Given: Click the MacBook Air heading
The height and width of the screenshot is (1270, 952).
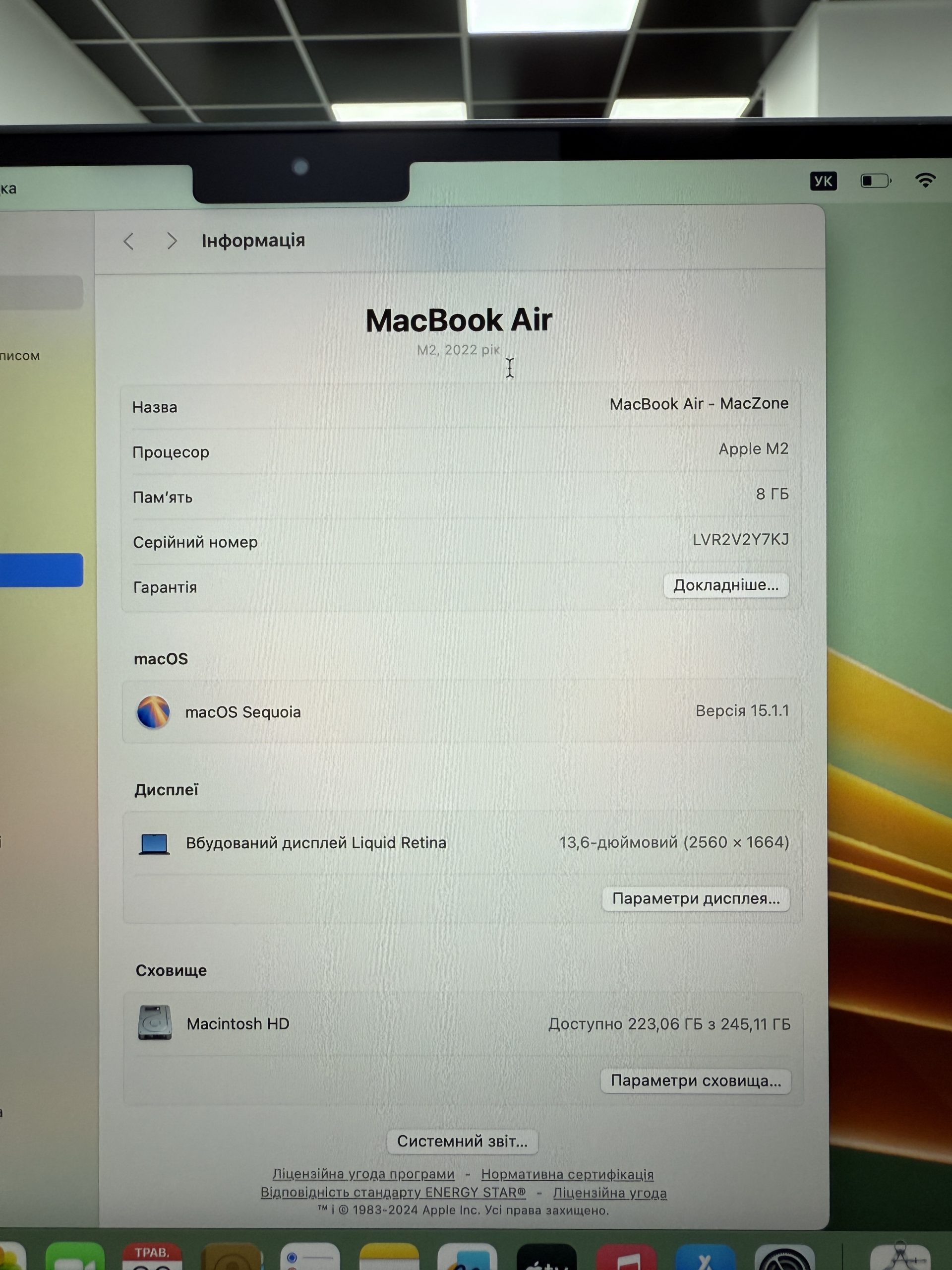Looking at the screenshot, I should click(459, 320).
